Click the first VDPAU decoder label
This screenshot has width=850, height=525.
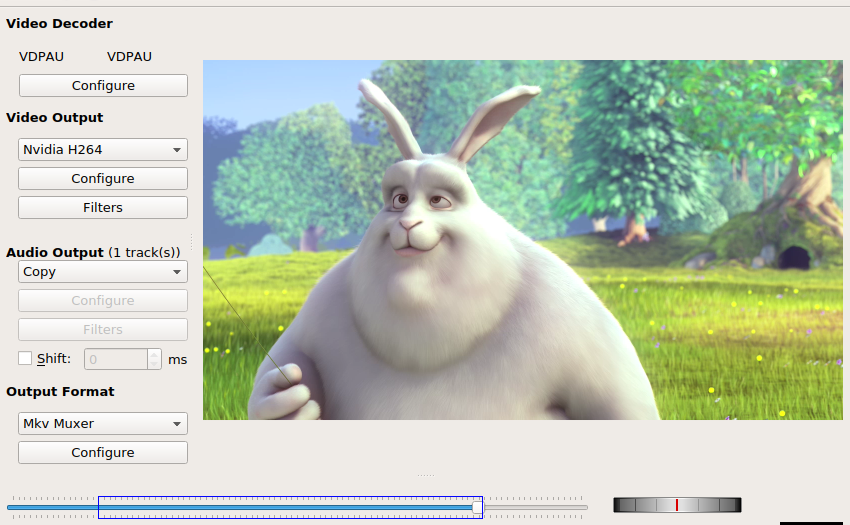pos(41,56)
